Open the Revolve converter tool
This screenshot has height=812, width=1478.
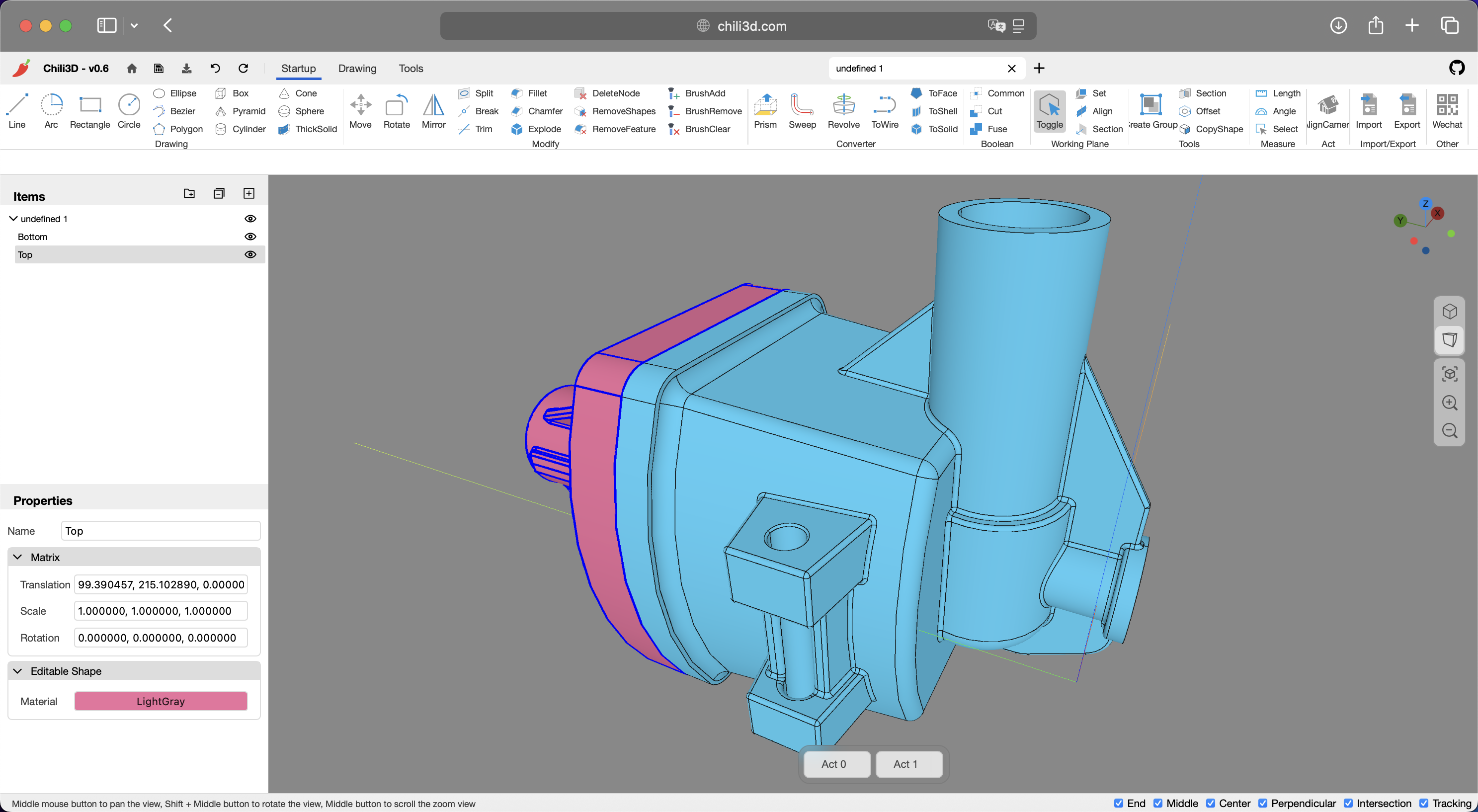(x=843, y=111)
